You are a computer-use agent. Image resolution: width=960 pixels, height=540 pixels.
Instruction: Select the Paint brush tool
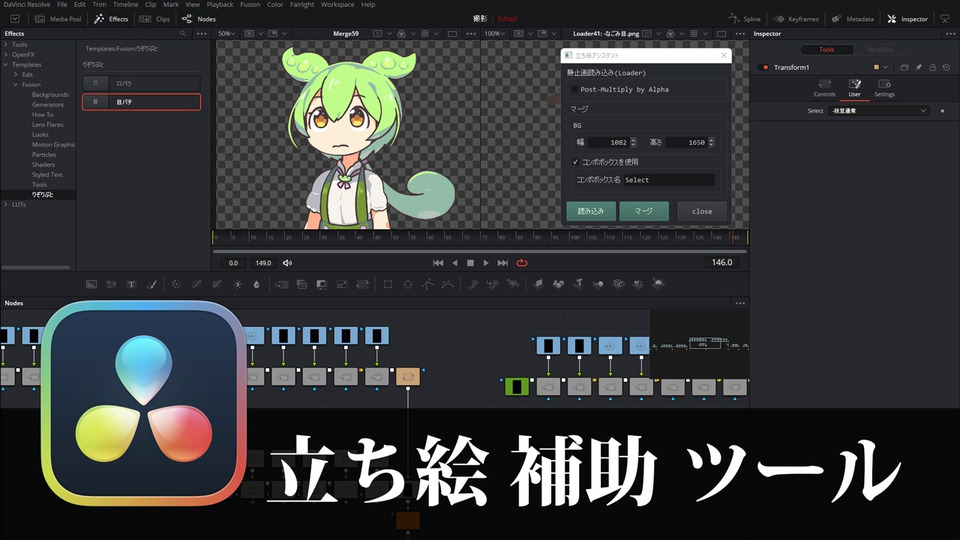click(x=151, y=284)
